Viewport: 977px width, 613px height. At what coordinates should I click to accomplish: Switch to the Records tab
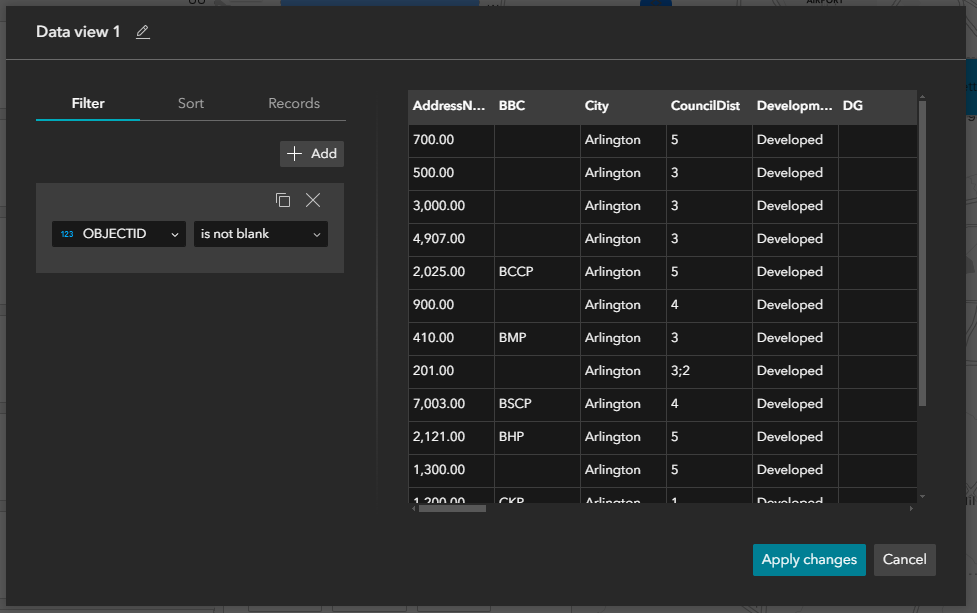tap(293, 102)
